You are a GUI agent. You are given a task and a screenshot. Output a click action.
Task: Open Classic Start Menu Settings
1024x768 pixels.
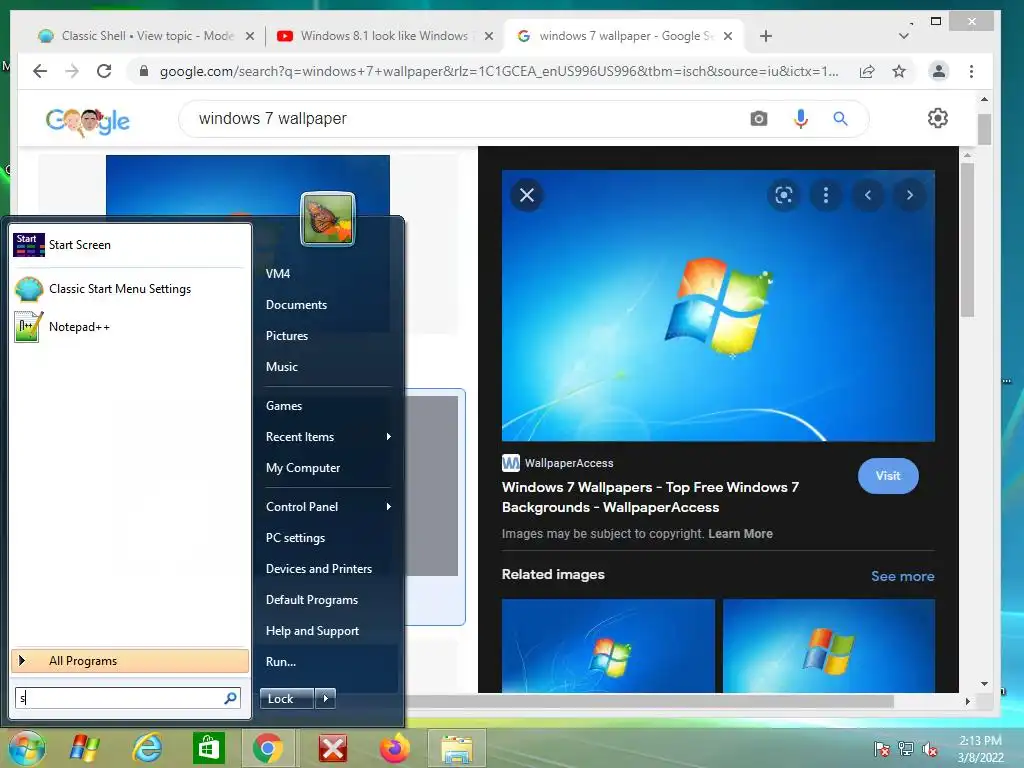coord(129,289)
